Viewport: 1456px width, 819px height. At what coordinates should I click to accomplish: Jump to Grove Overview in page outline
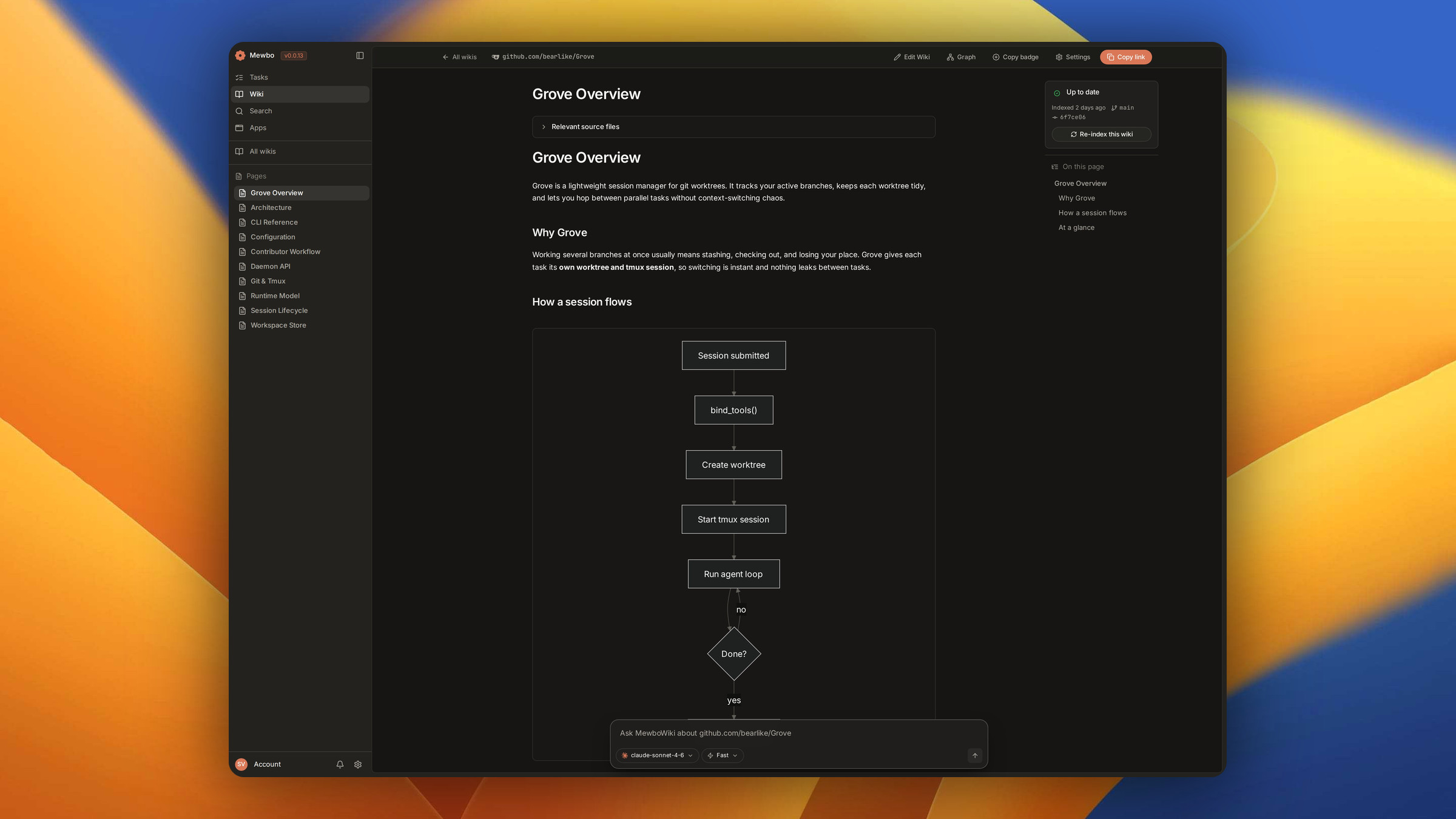(x=1080, y=183)
